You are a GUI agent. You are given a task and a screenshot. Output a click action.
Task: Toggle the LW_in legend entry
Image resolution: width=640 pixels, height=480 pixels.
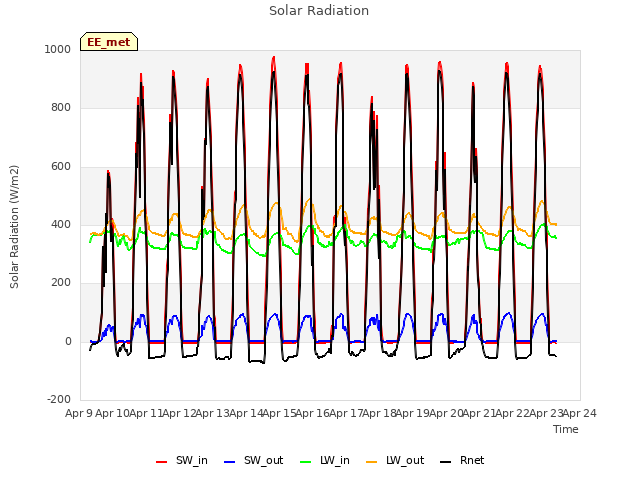click(x=325, y=460)
